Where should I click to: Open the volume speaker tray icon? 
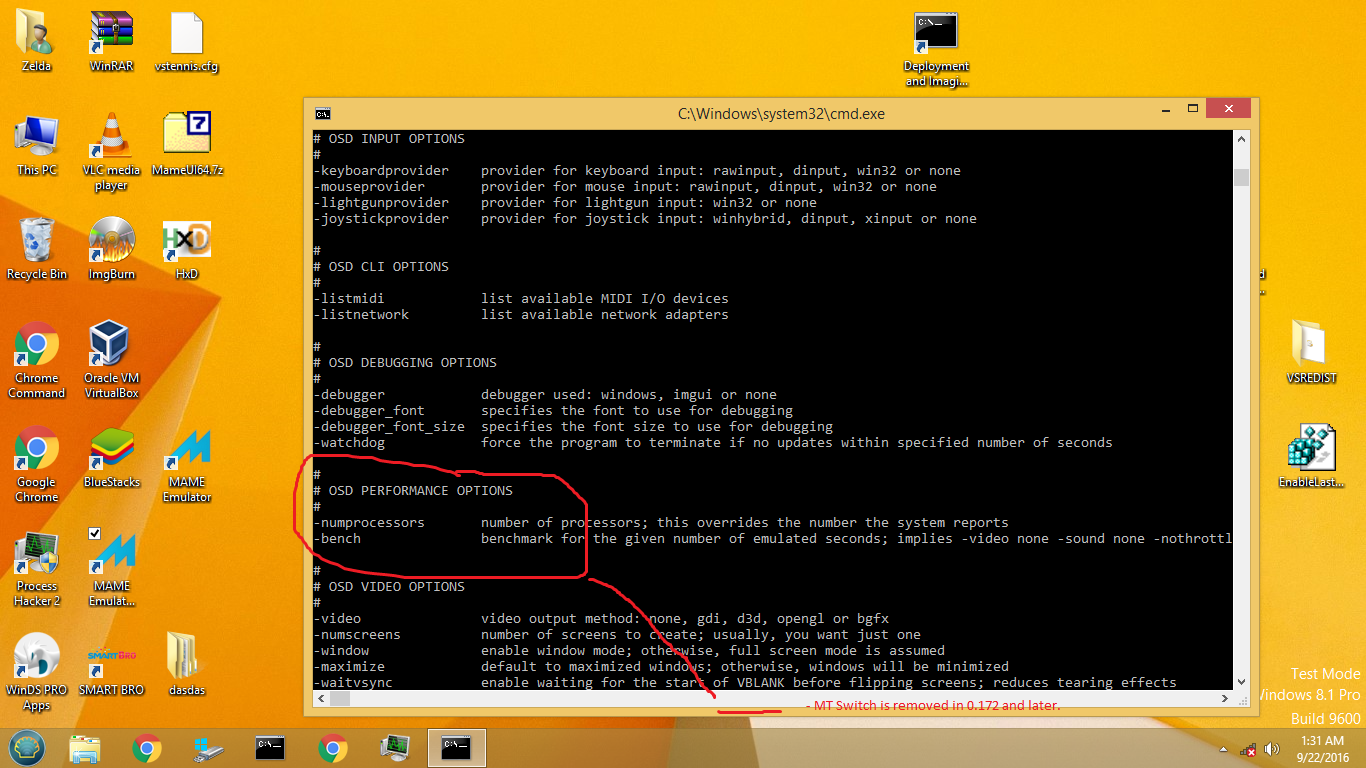click(x=1272, y=749)
